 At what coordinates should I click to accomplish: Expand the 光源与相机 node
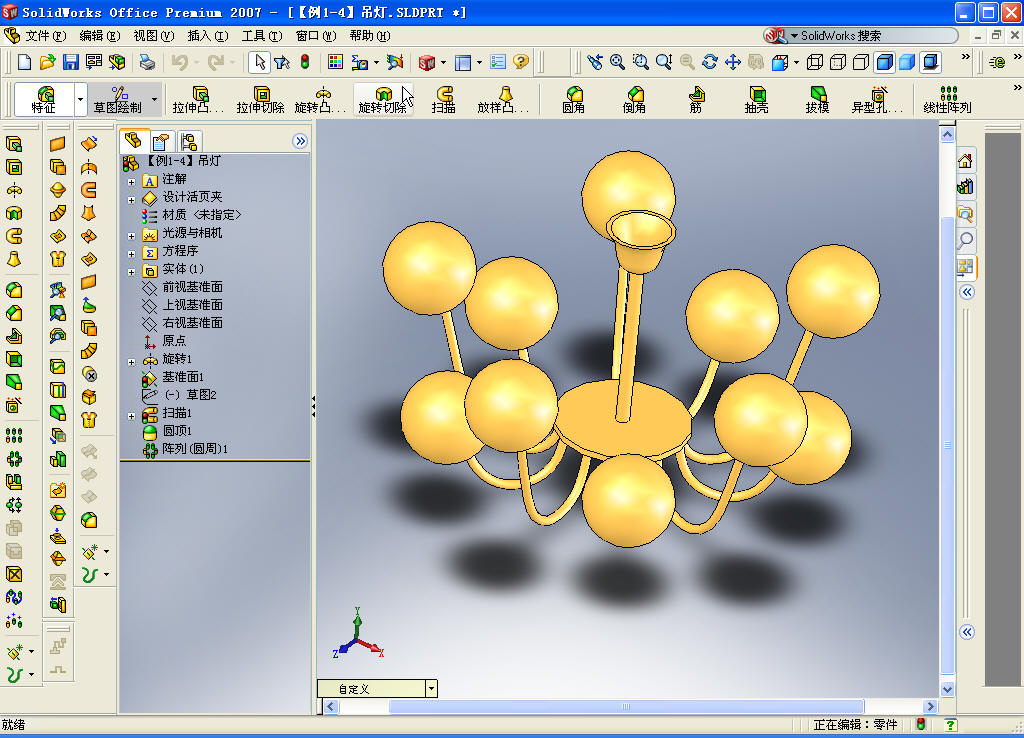point(131,236)
